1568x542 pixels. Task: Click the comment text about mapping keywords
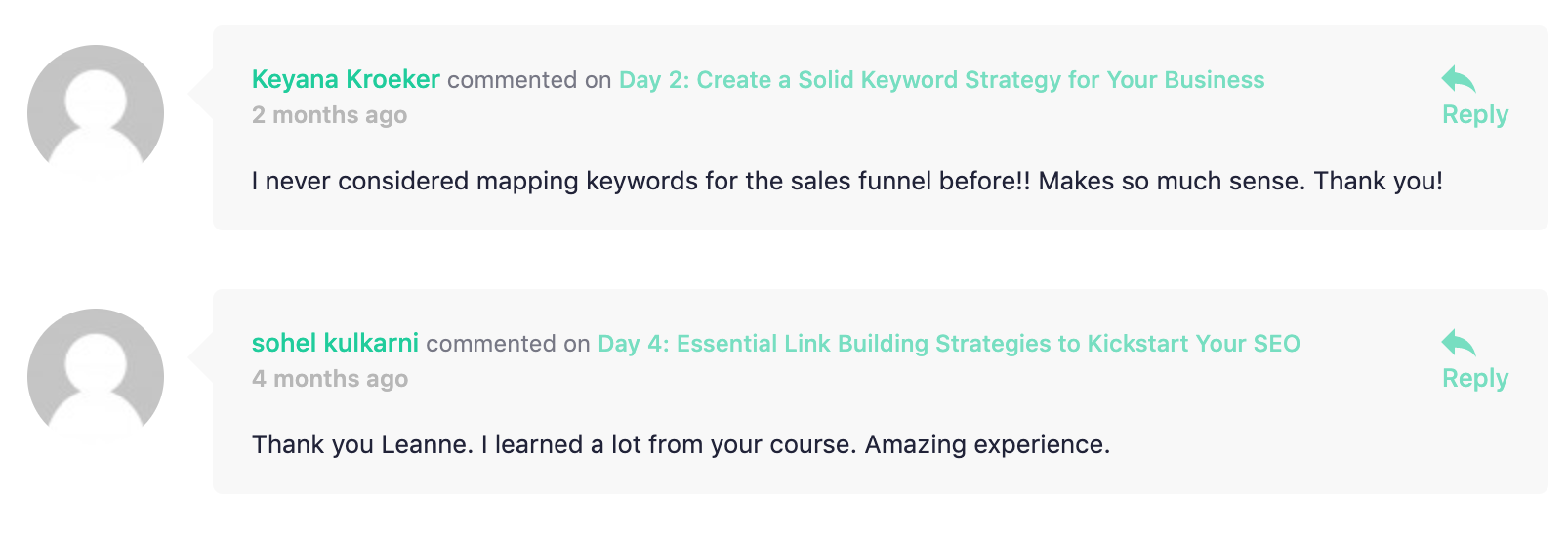(x=846, y=181)
